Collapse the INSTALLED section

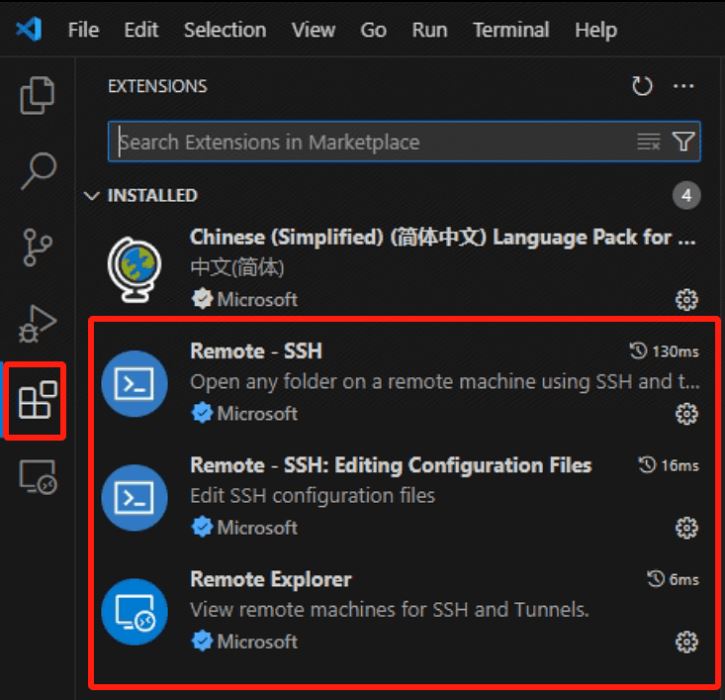[93, 196]
